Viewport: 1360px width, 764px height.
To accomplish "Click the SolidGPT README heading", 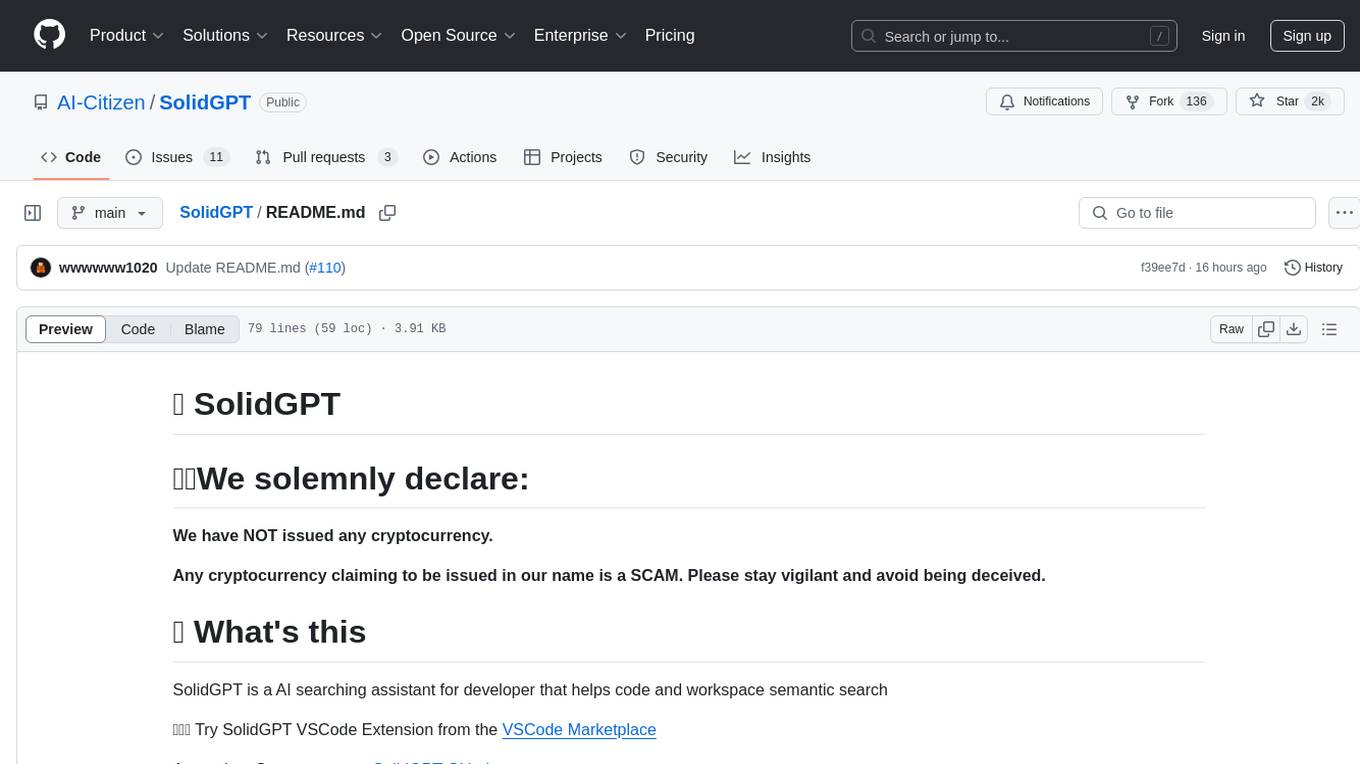I will 257,404.
